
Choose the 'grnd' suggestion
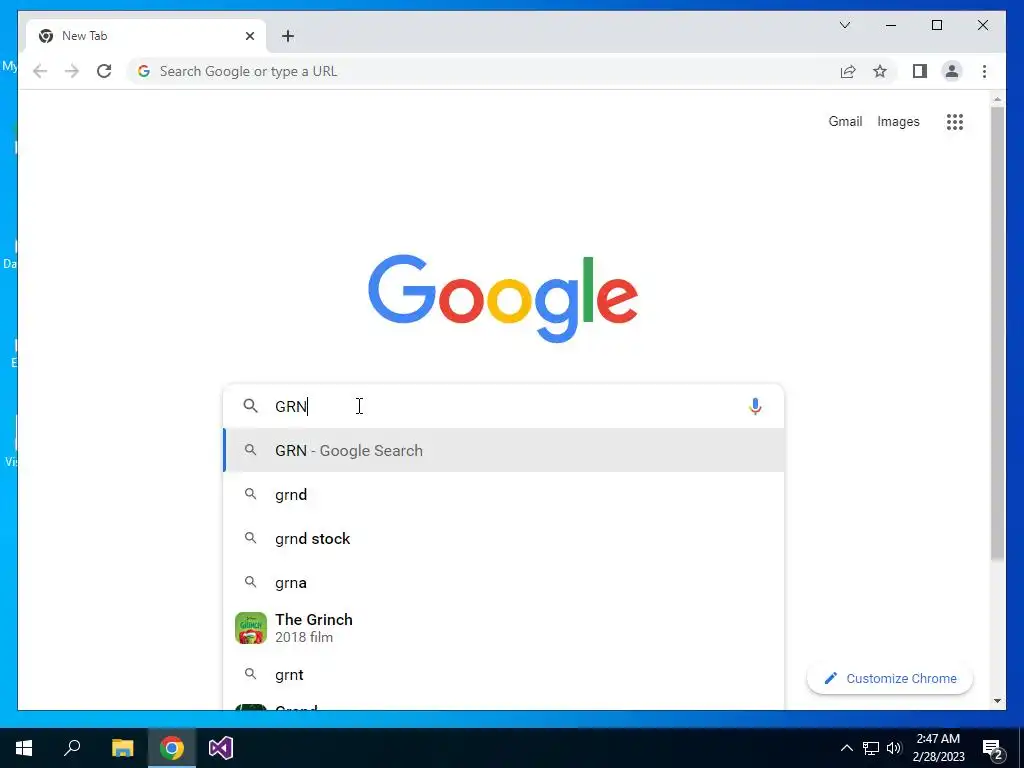point(503,494)
